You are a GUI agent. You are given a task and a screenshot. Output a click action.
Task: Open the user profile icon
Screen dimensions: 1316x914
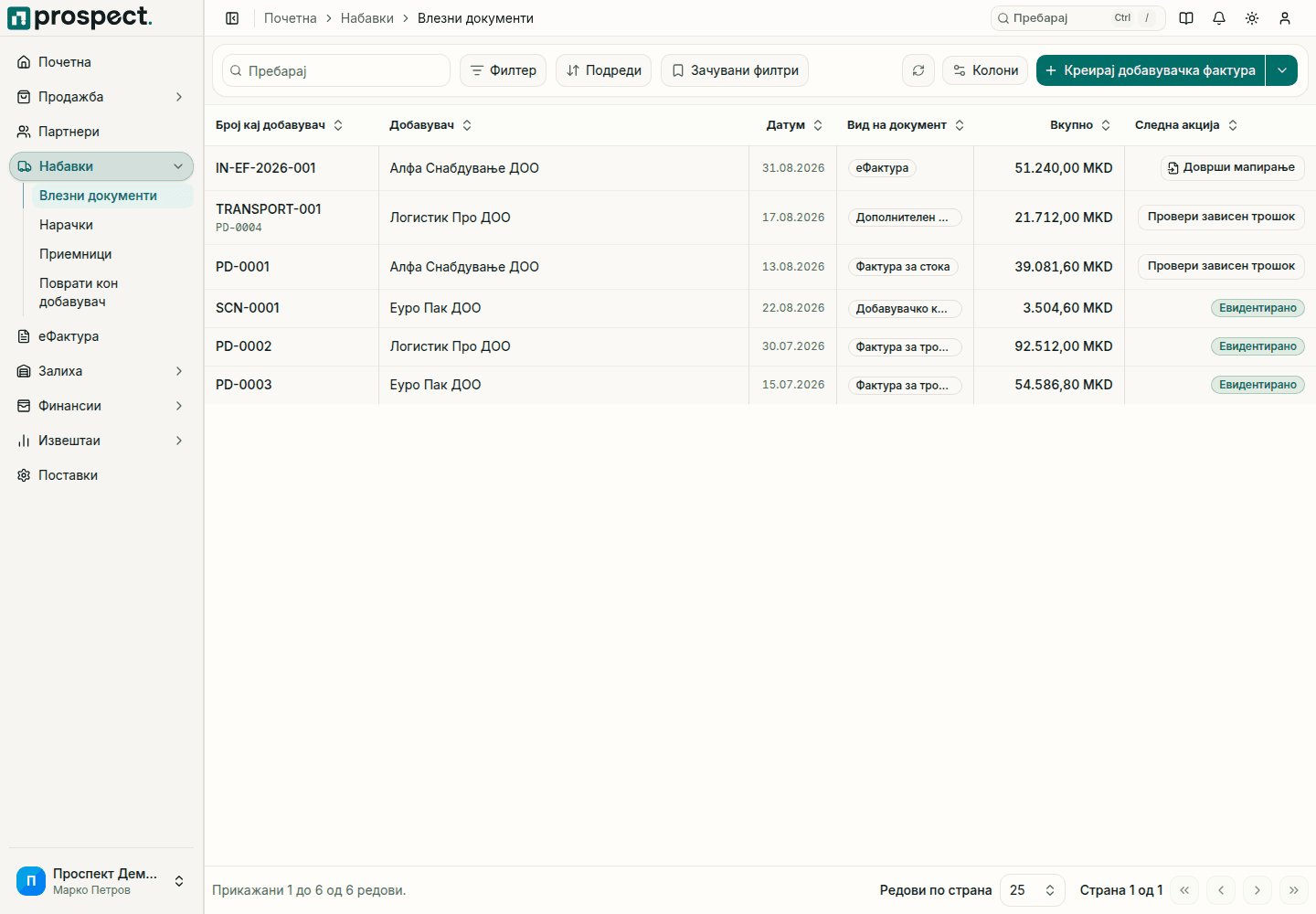click(1285, 18)
